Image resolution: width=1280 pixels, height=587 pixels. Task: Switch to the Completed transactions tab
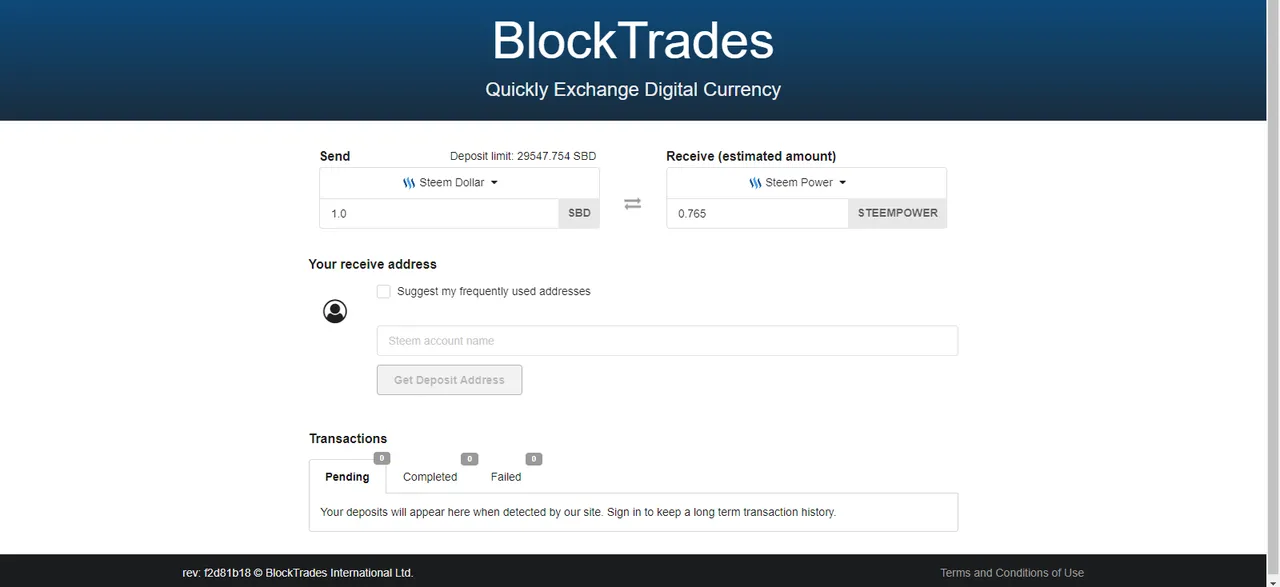(430, 477)
